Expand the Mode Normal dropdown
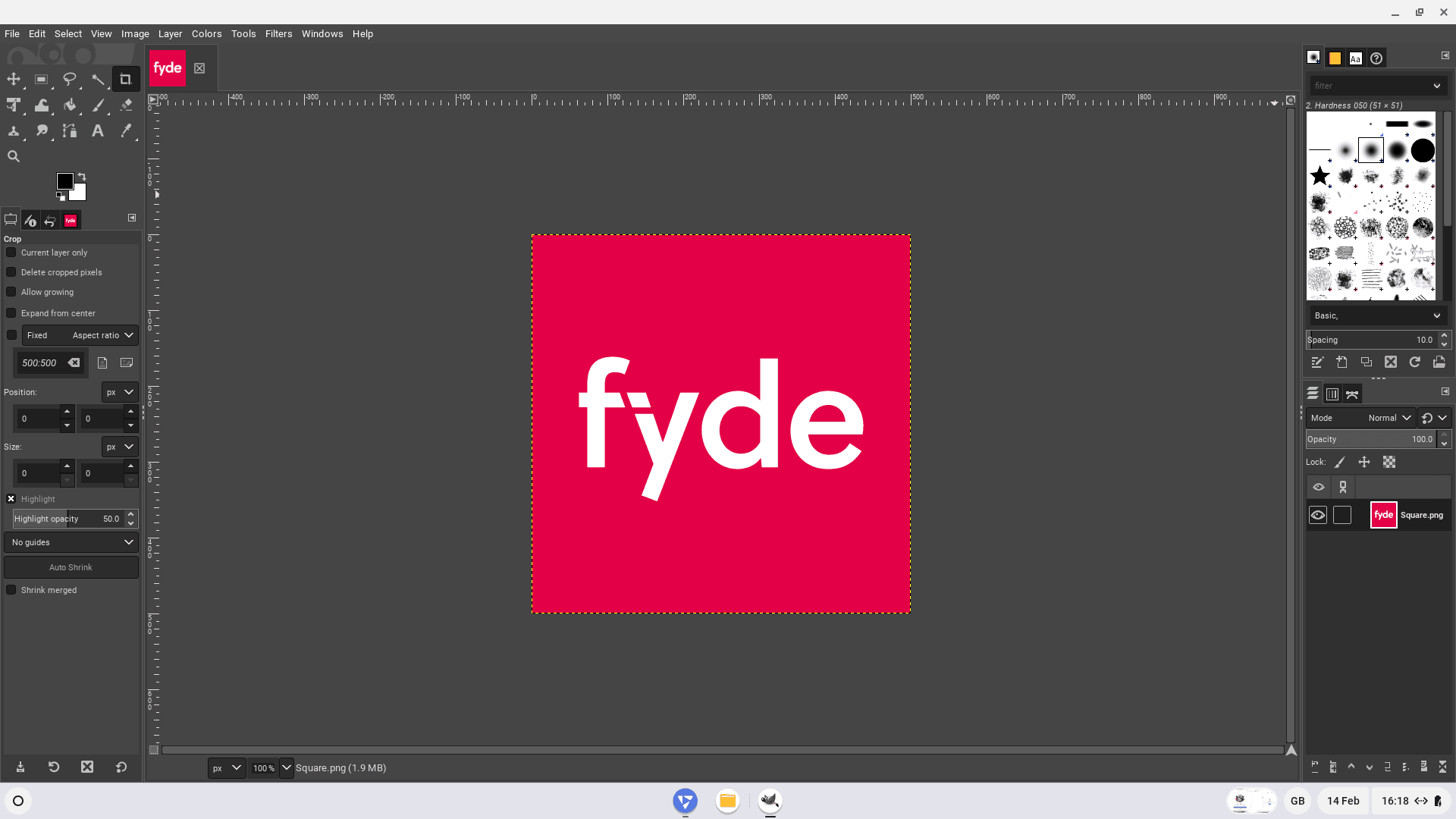This screenshot has height=819, width=1456. (x=1389, y=418)
